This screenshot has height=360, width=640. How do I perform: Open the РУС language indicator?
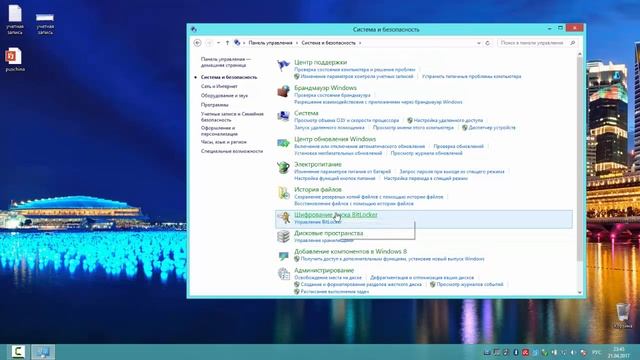pyautogui.click(x=596, y=352)
